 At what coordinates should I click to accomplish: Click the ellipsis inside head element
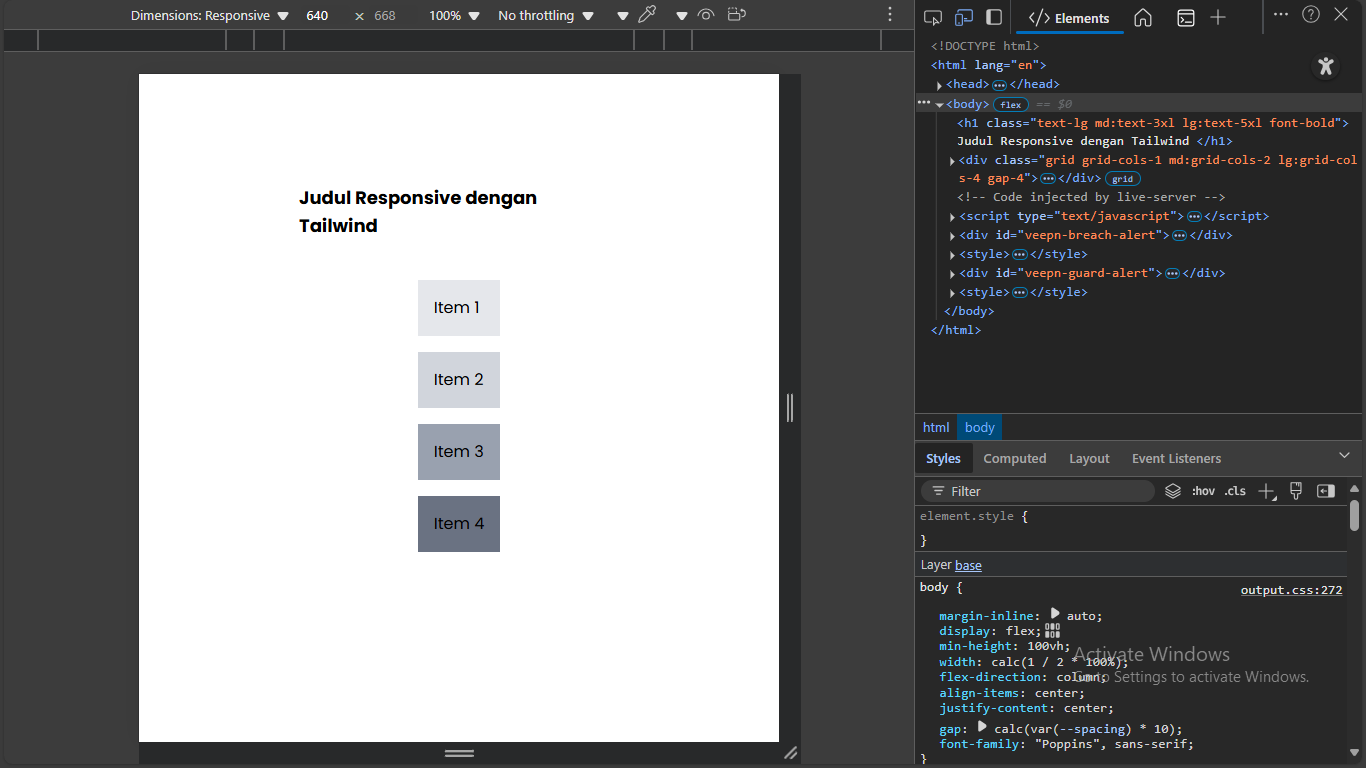(x=999, y=85)
